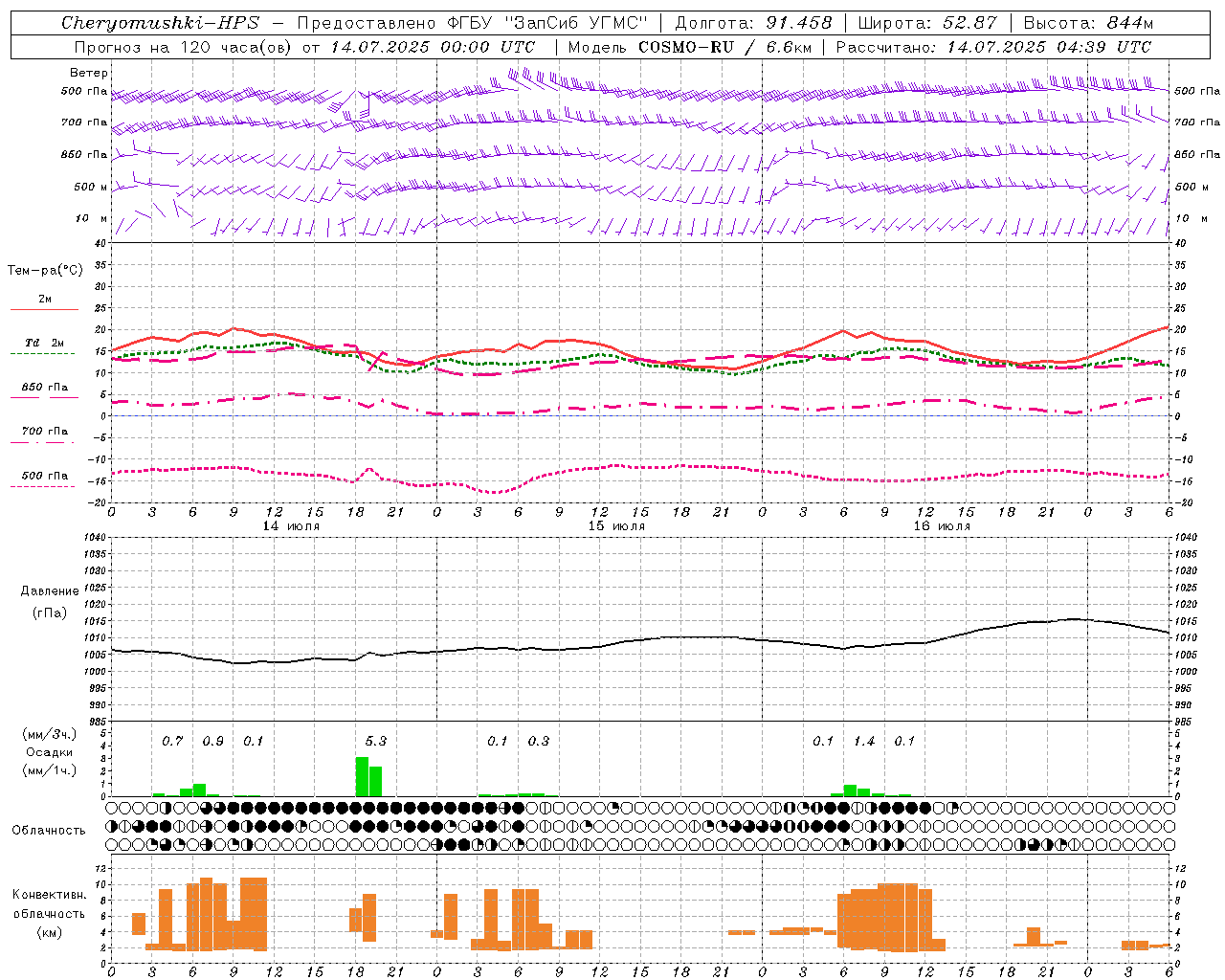Click the 10 м wind level label on left
1225x980 pixels.
(92, 218)
